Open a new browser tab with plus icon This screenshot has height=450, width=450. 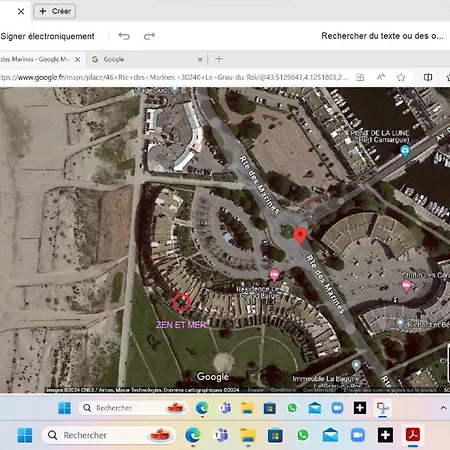click(219, 59)
